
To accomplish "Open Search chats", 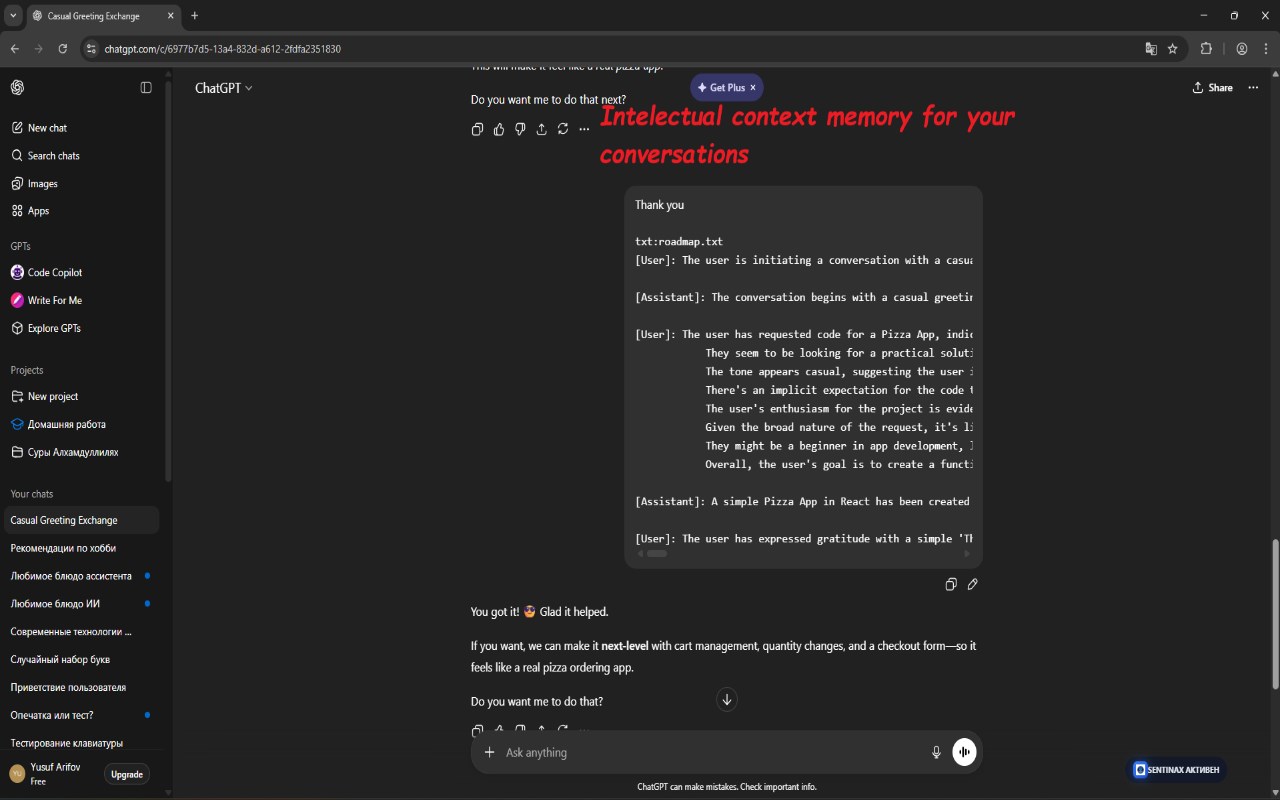I will [82, 156].
